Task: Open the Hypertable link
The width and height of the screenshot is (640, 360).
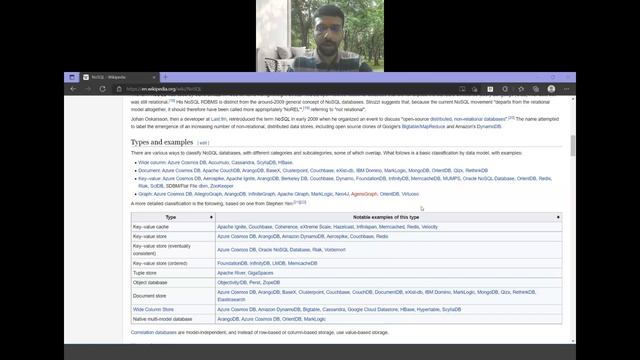Action: 428,309
